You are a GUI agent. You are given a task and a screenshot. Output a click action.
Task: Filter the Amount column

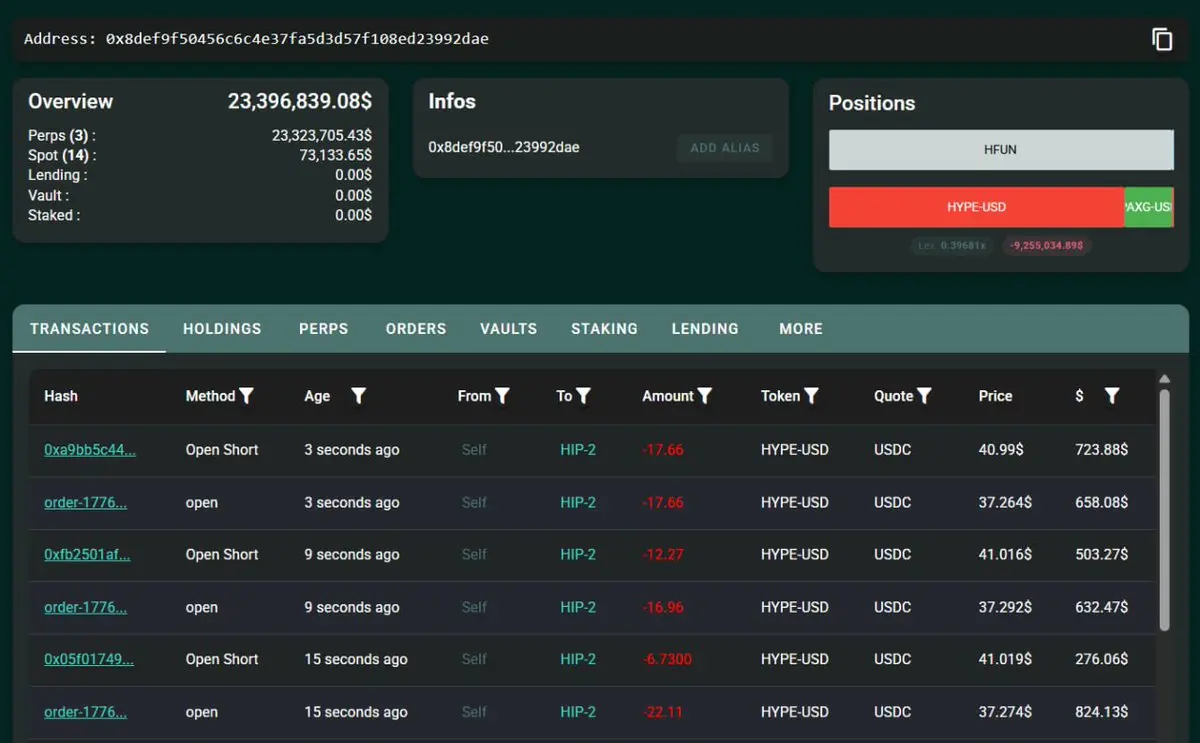[705, 396]
